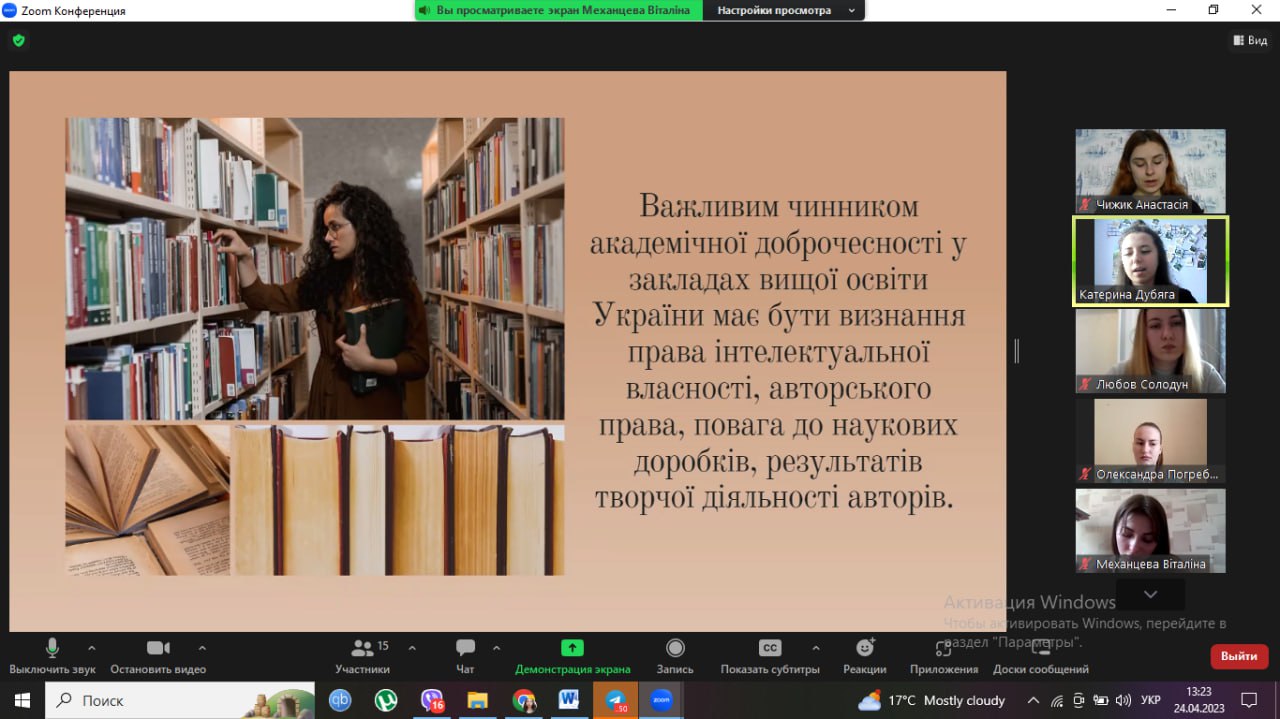Open Reactions (Реакции) smiley icon
Image resolution: width=1280 pixels, height=719 pixels.
coord(865,648)
